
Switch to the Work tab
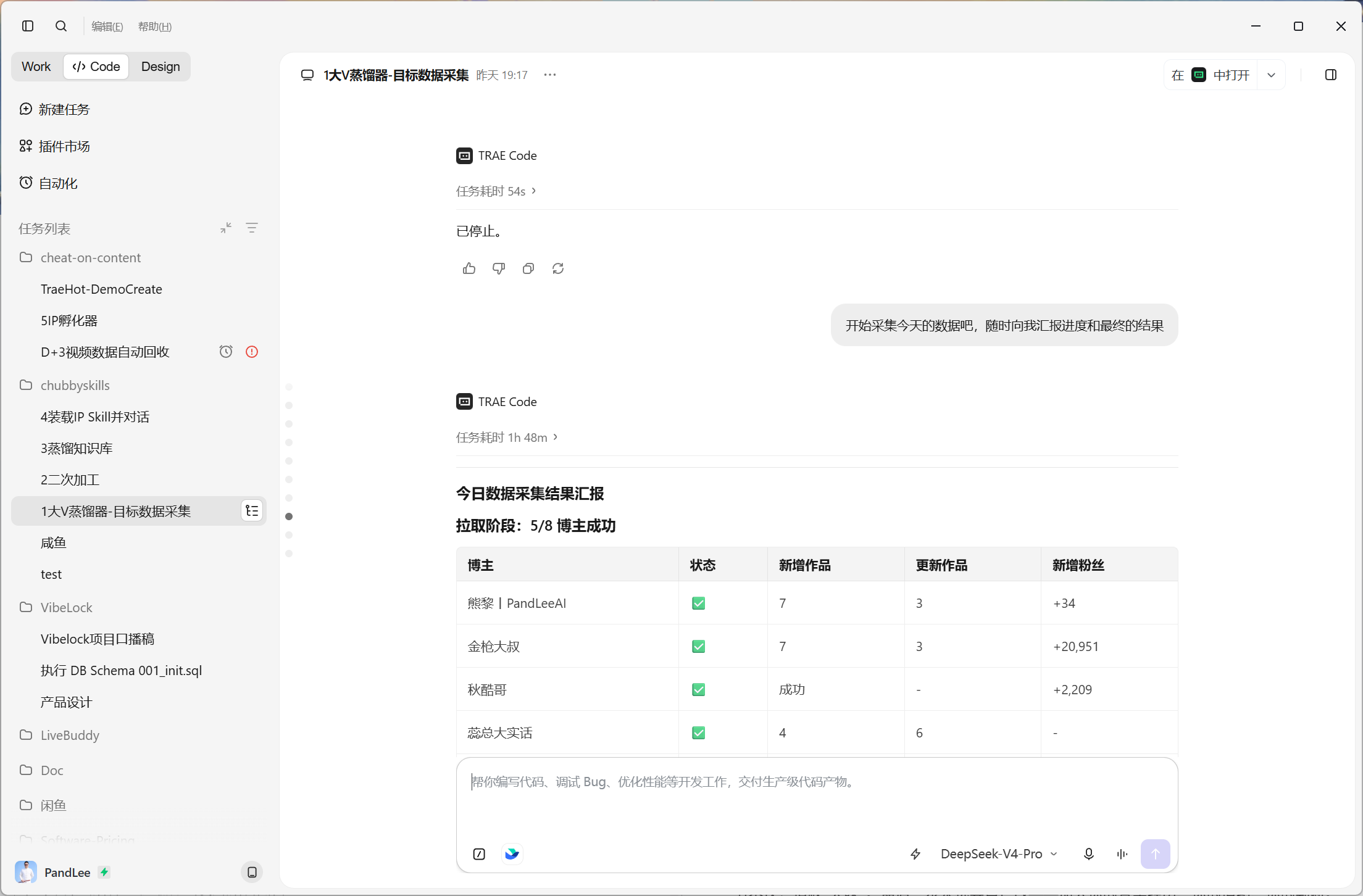[36, 67]
